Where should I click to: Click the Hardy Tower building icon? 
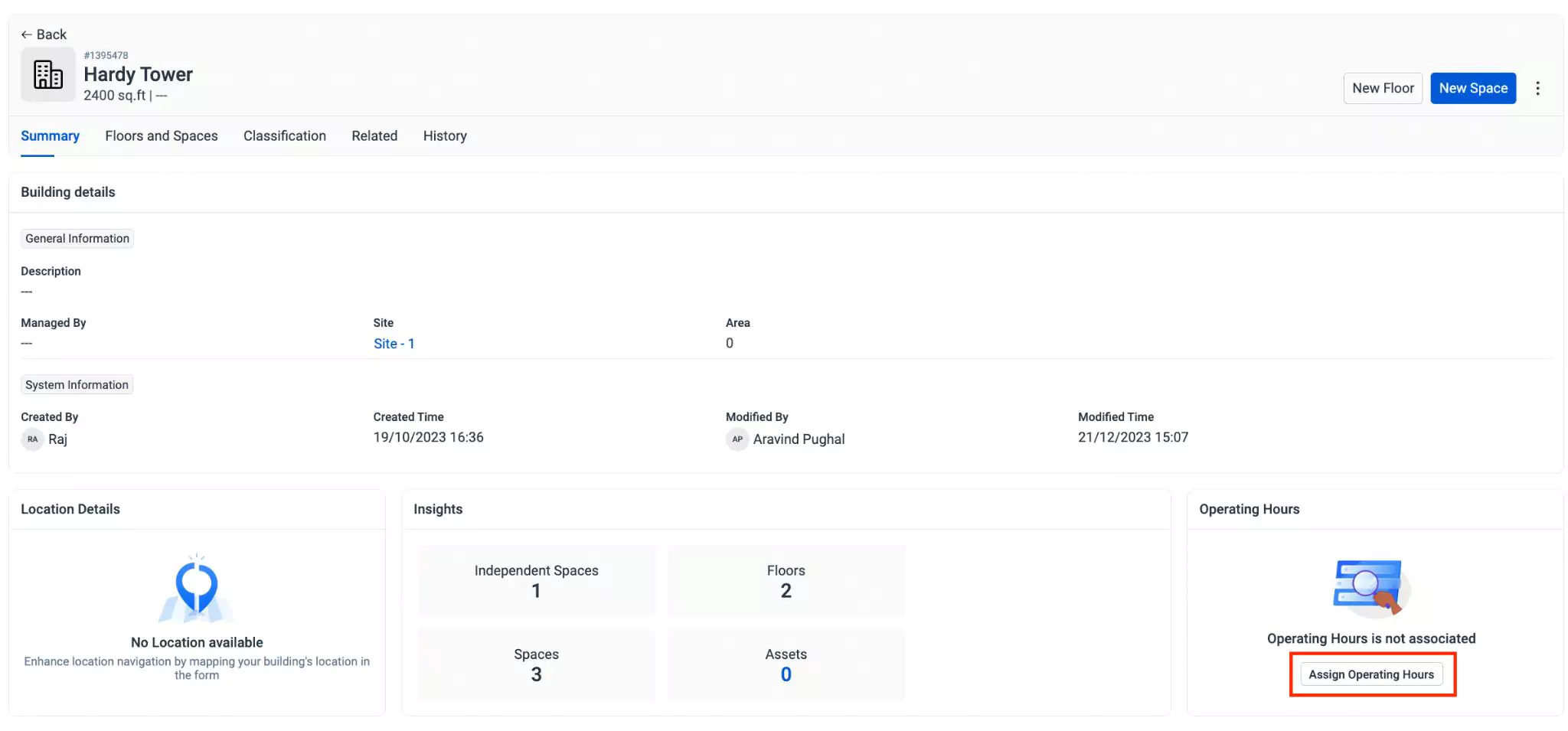point(47,74)
